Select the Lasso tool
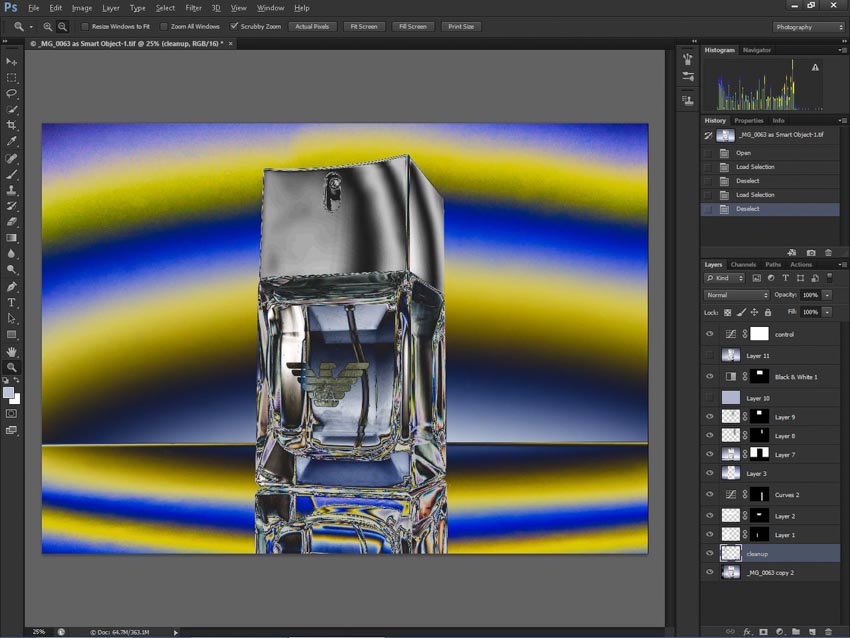850x638 pixels. (x=11, y=93)
